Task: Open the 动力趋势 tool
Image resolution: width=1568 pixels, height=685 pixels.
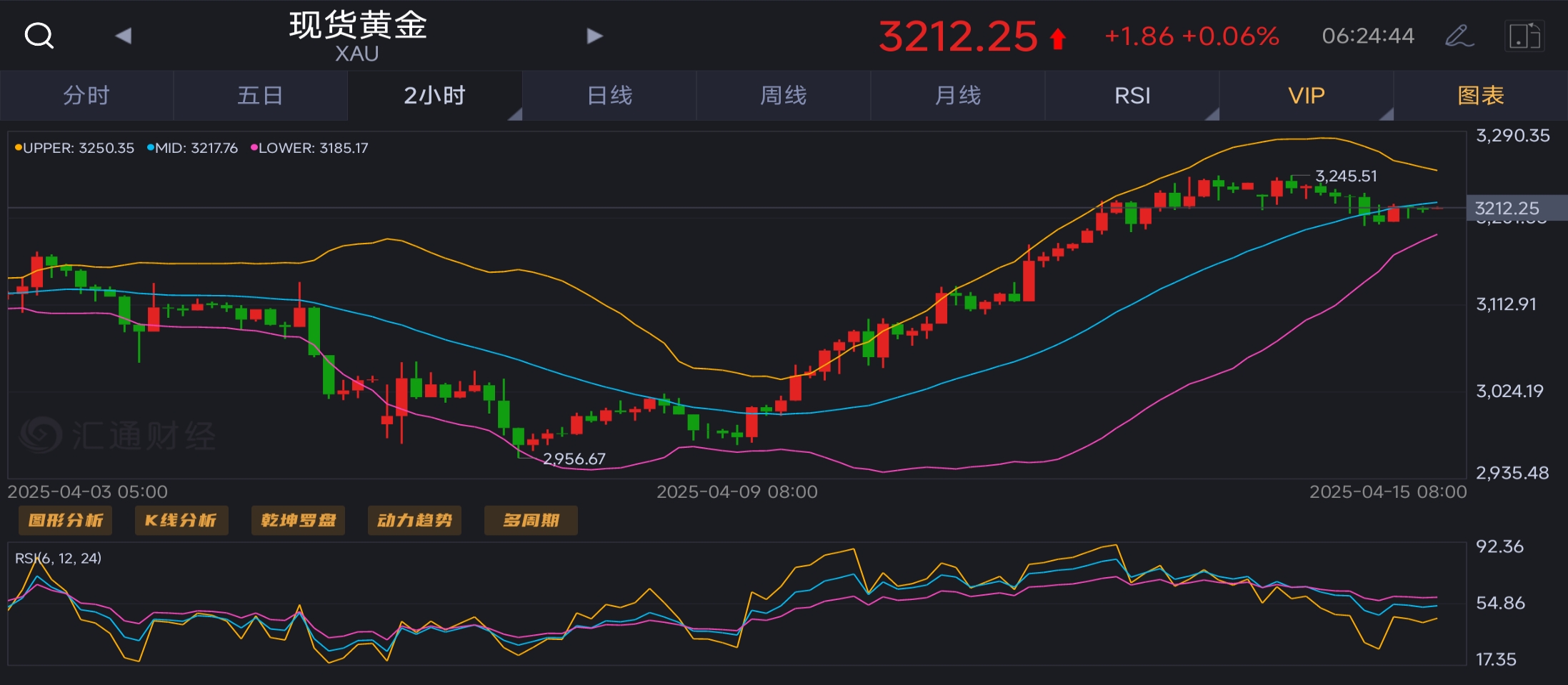Action: click(x=414, y=520)
